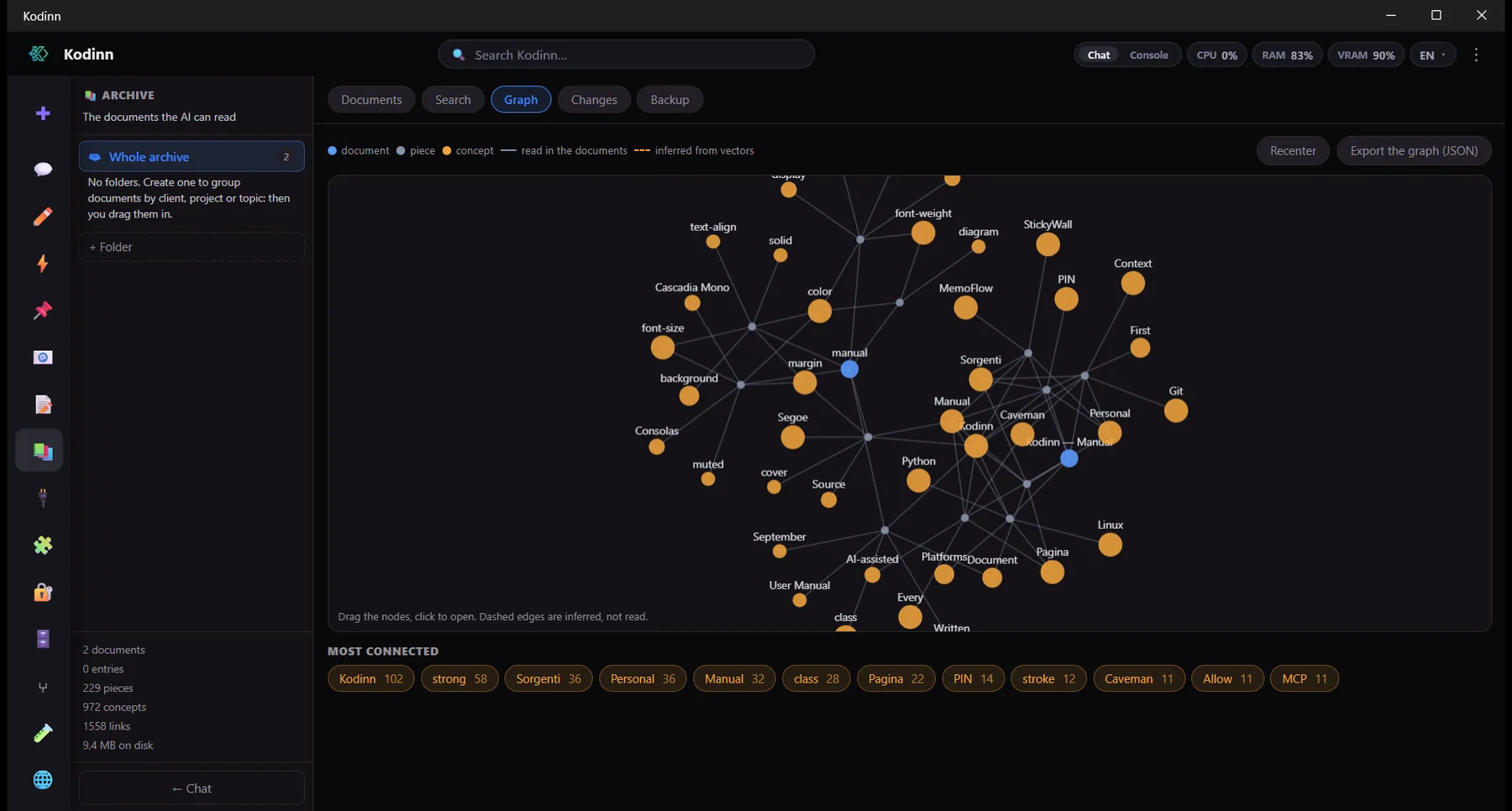The width and height of the screenshot is (1512, 811).
Task: Switch to Console mode toggle
Action: coord(1148,55)
